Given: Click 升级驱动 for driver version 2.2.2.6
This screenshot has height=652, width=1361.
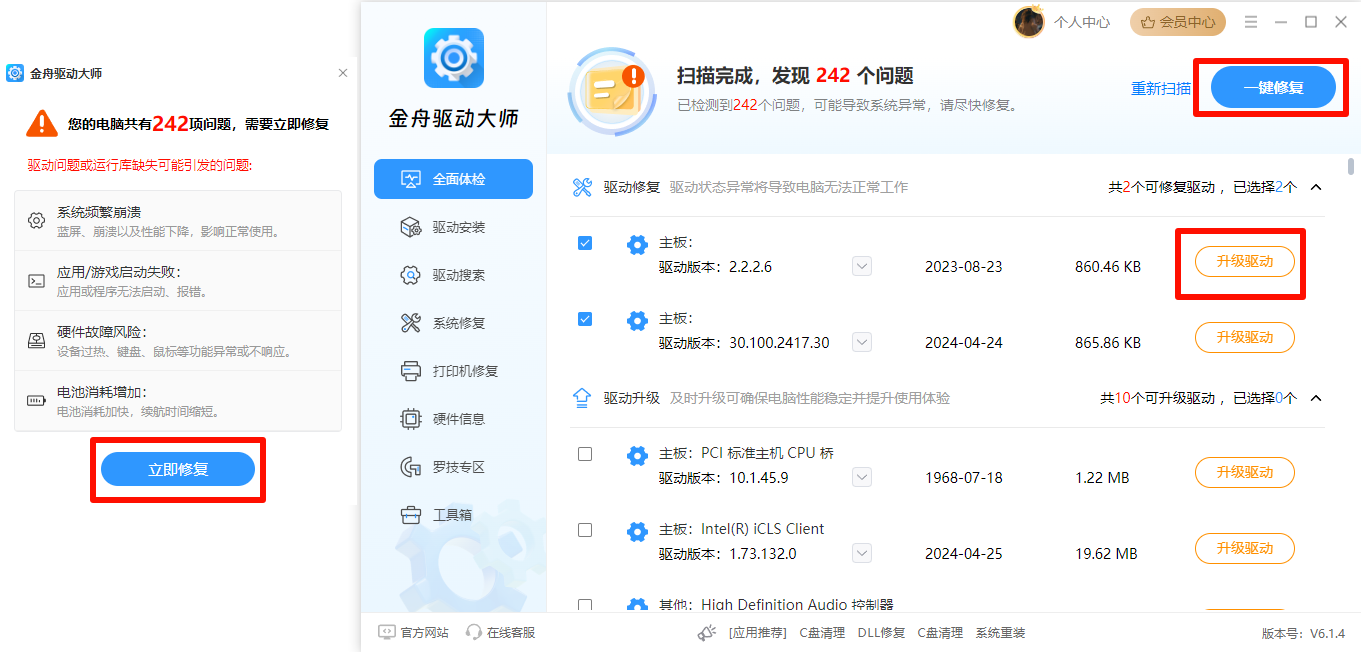Looking at the screenshot, I should tap(1245, 262).
